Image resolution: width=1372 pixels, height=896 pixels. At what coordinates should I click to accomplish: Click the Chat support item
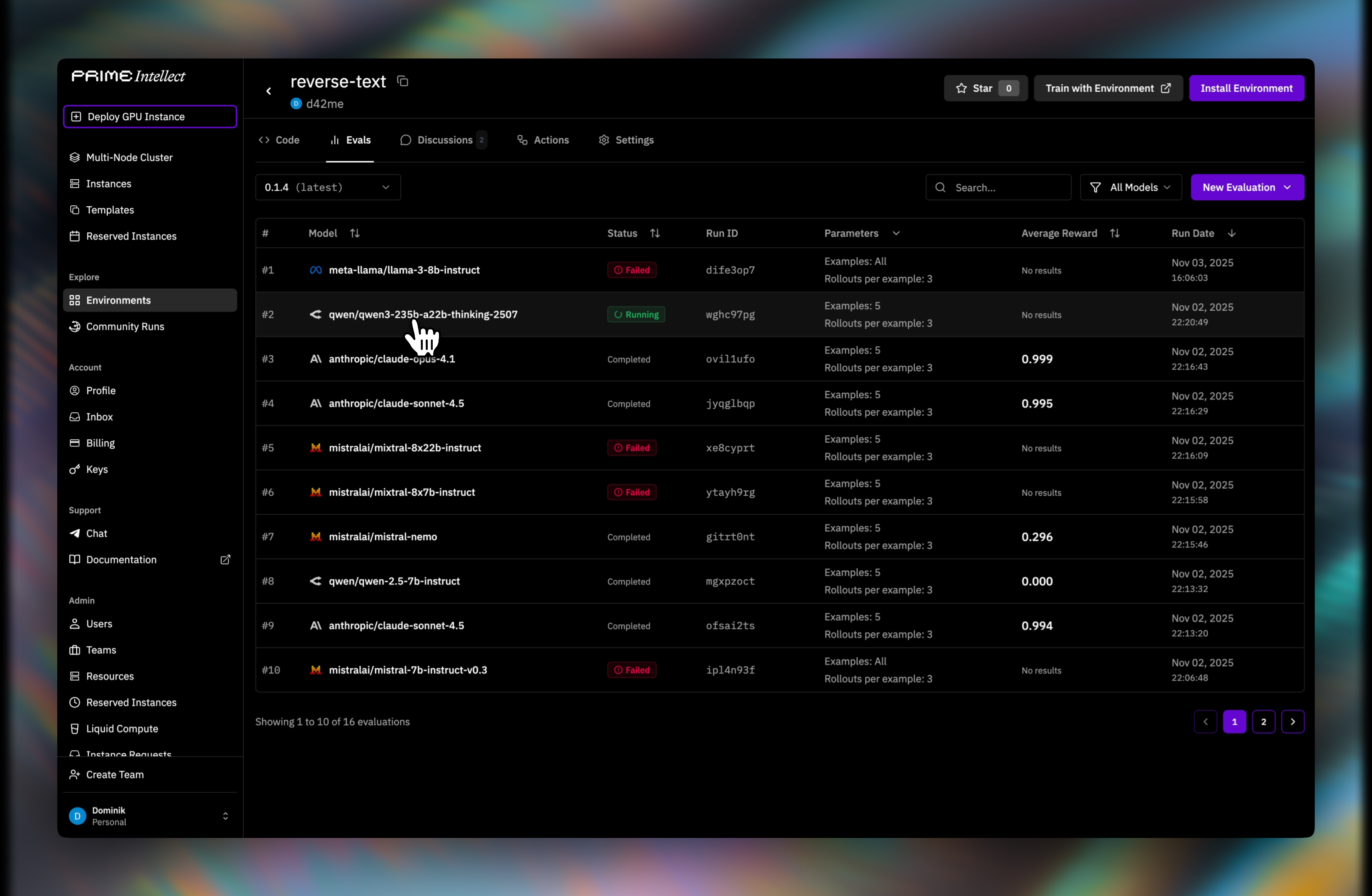(x=96, y=533)
